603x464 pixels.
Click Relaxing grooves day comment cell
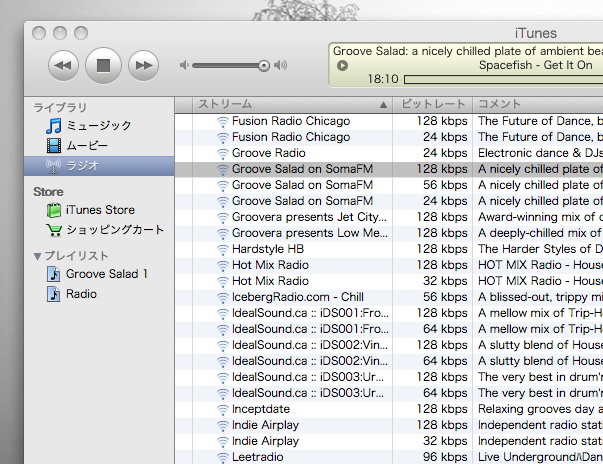[538, 409]
